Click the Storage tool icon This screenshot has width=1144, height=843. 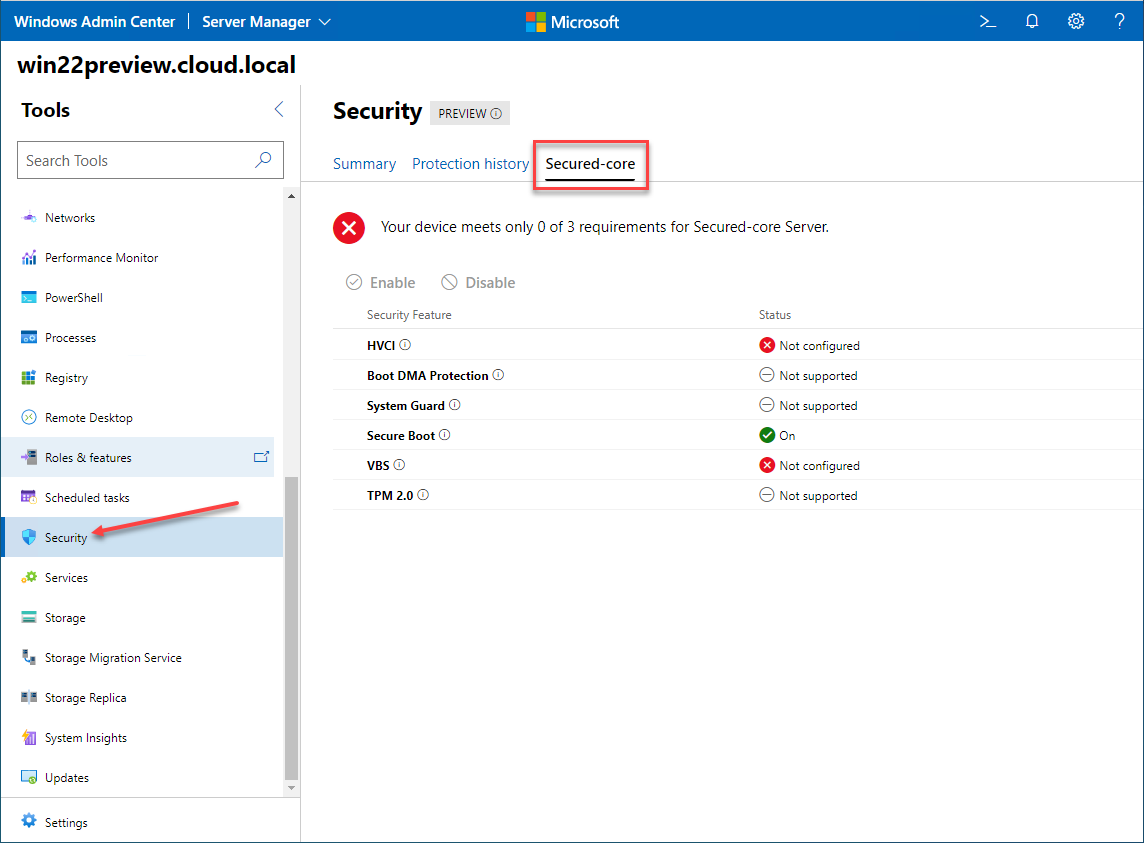(29, 617)
